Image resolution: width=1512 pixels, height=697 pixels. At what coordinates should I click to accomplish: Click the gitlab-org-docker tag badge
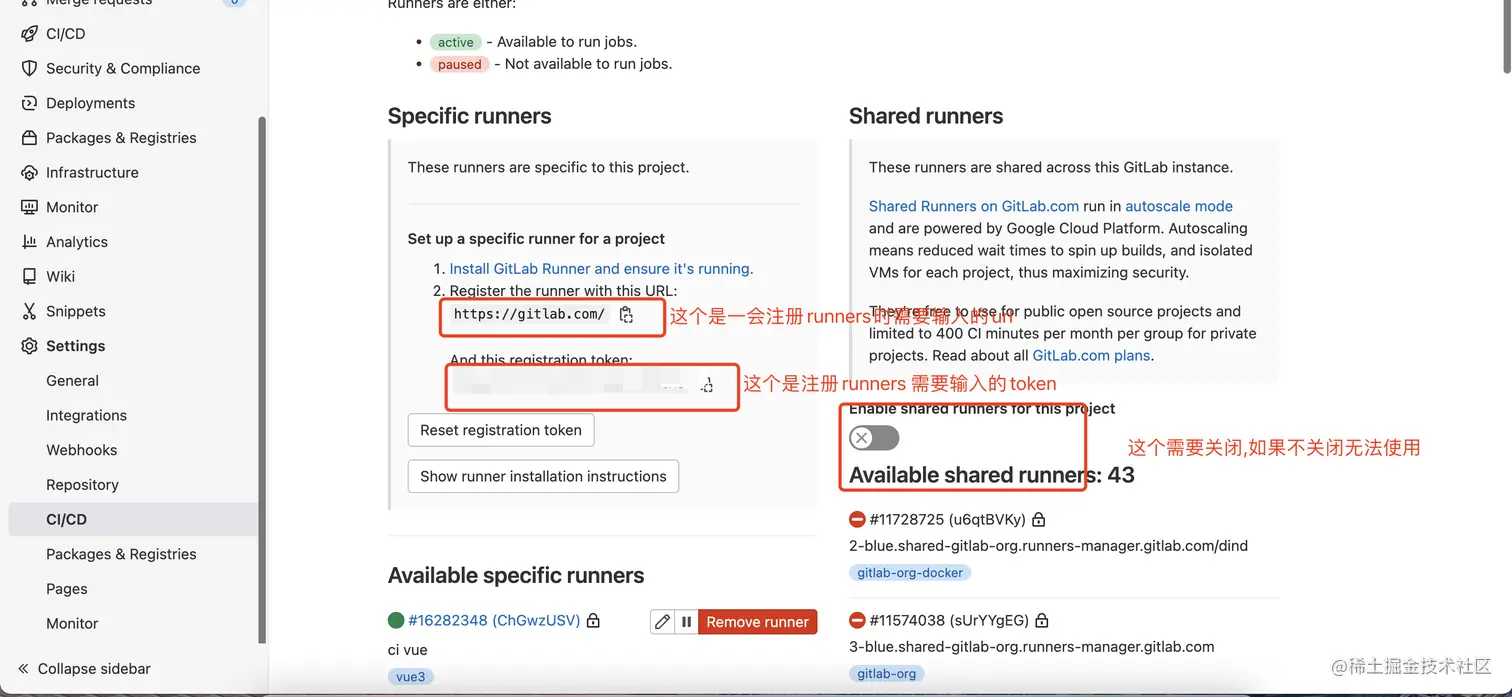(x=910, y=573)
